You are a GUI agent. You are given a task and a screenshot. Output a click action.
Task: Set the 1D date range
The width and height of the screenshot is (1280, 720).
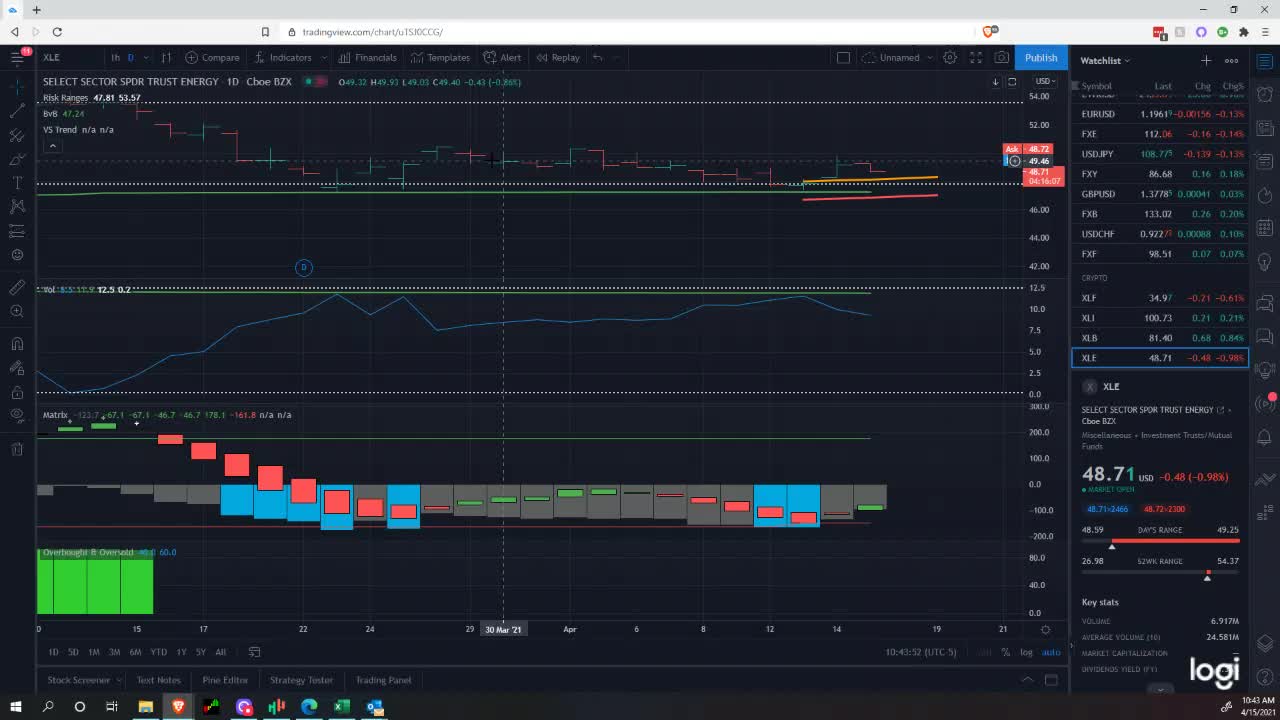[x=53, y=652]
